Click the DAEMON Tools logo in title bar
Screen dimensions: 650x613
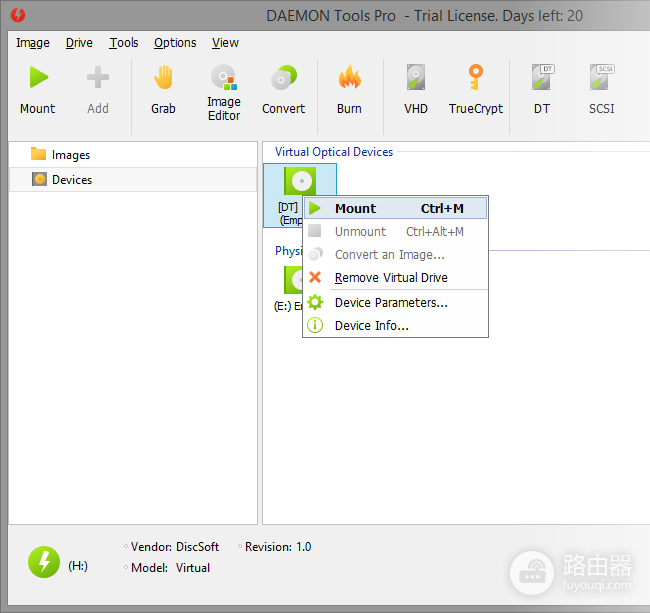(x=18, y=15)
